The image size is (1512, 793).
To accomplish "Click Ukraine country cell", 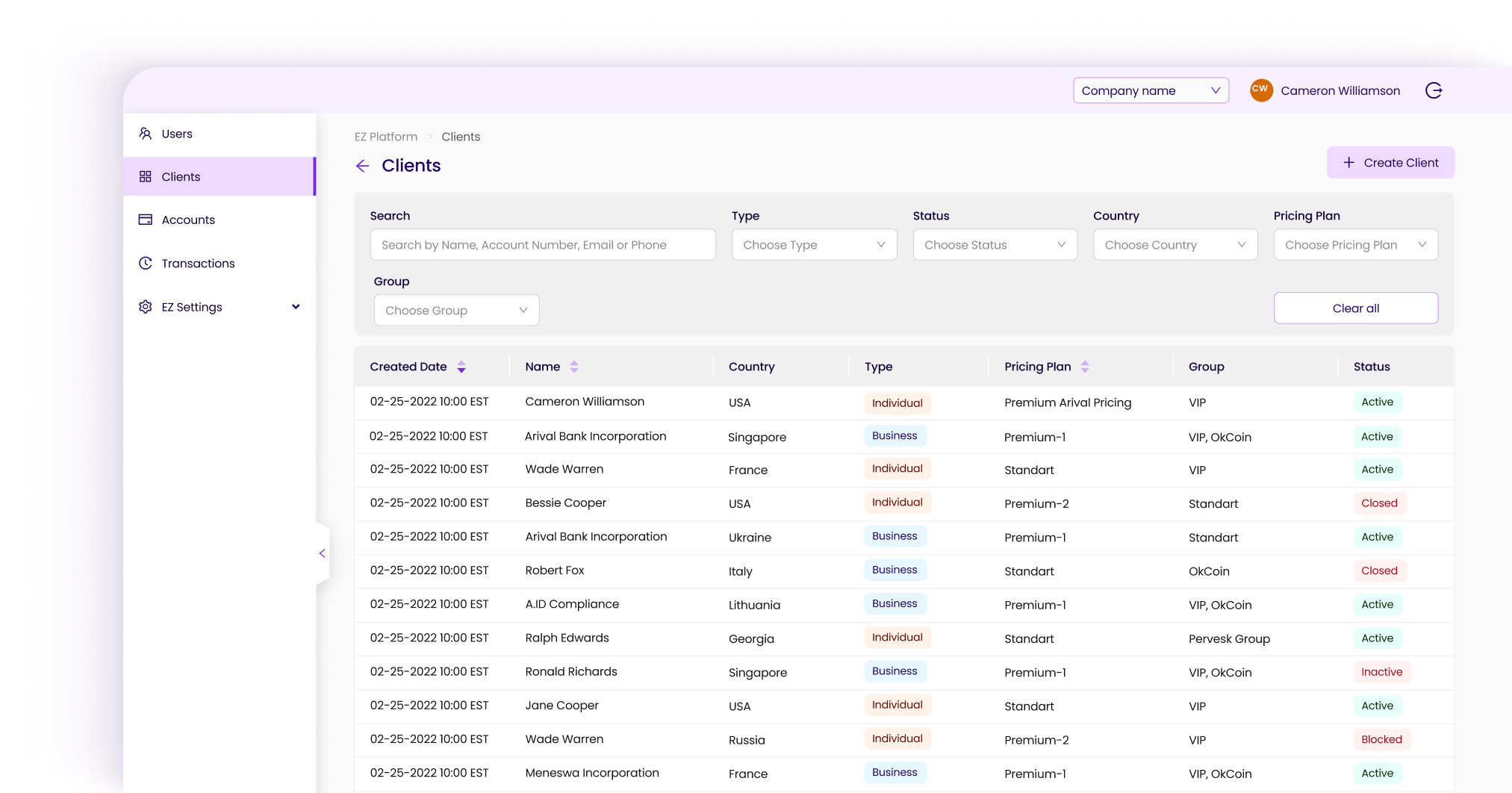I will click(750, 538).
